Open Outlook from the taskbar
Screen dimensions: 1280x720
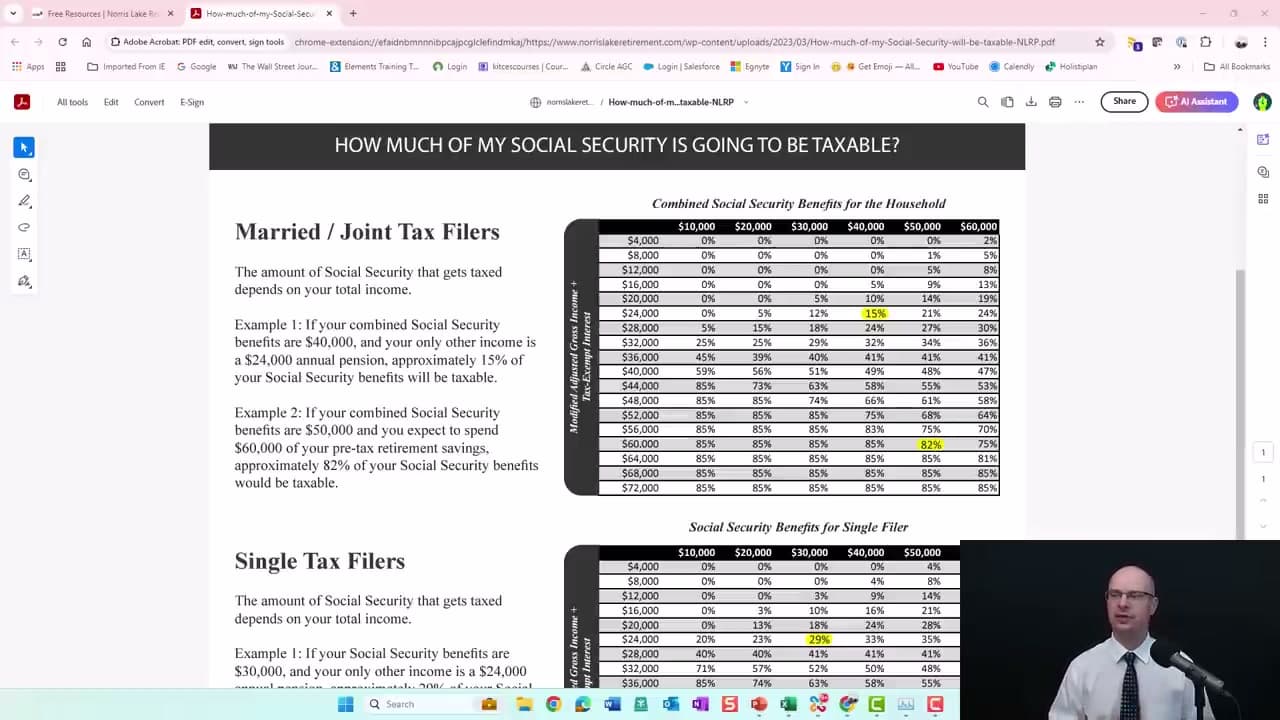[671, 704]
